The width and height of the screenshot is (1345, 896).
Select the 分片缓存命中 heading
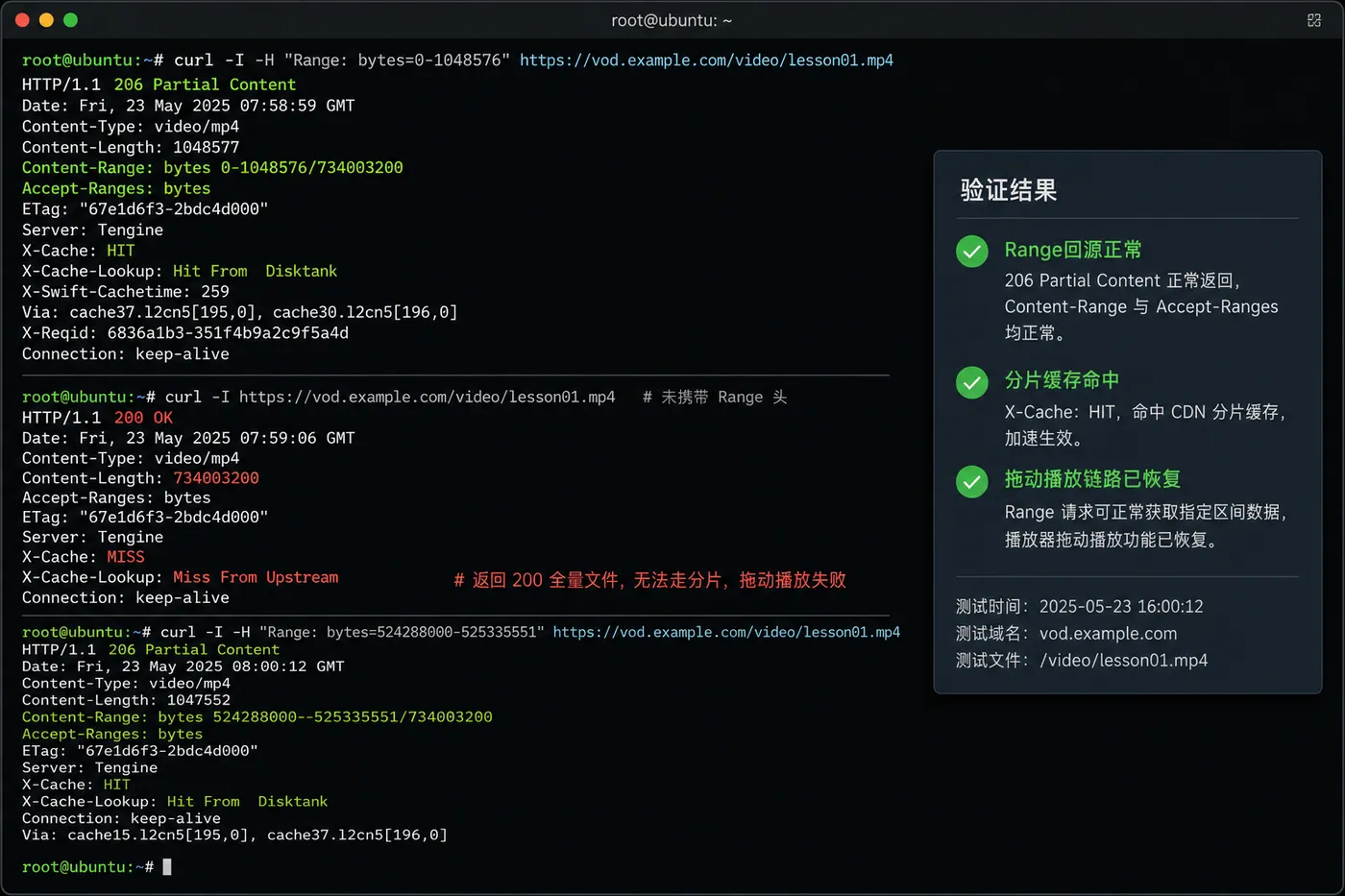(x=1062, y=380)
